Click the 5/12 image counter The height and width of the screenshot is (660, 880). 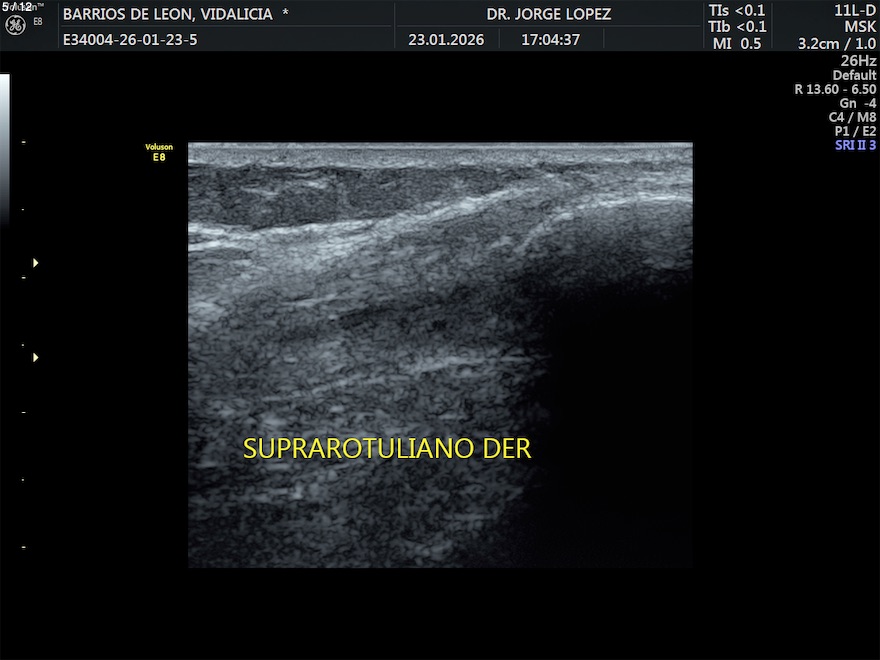(x=17, y=6)
